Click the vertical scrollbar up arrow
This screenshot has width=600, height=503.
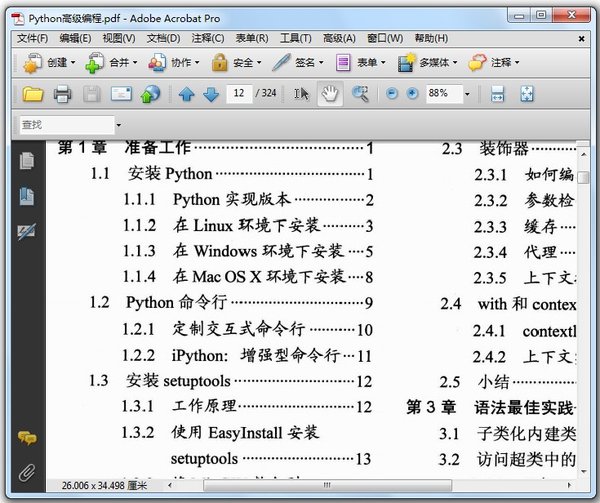pos(584,155)
